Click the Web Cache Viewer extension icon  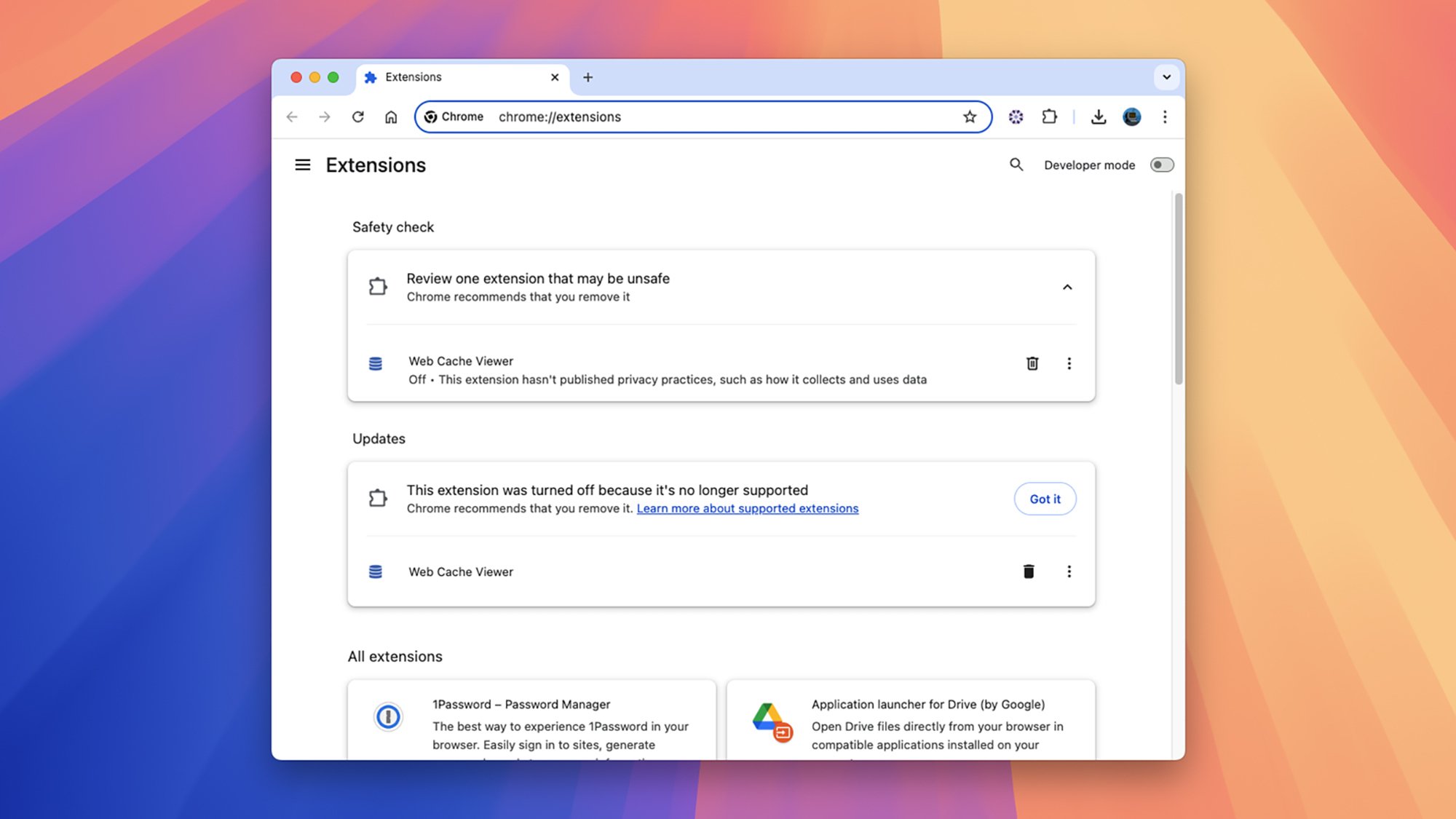[x=375, y=363]
